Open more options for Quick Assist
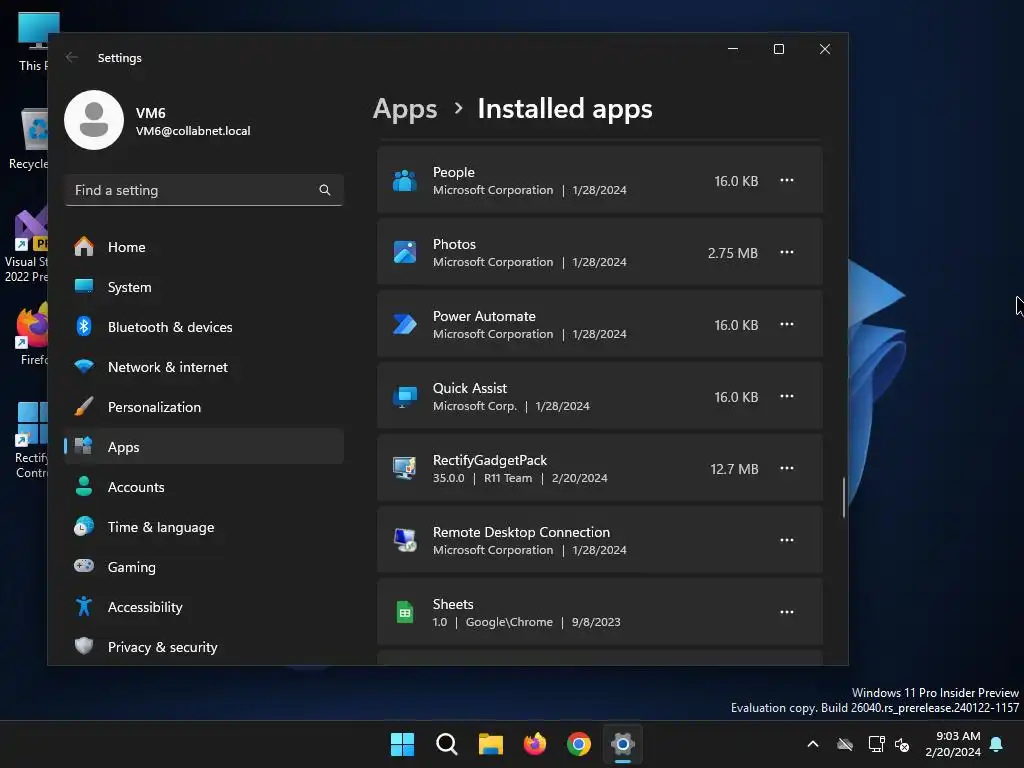This screenshot has width=1024, height=768. [x=787, y=396]
